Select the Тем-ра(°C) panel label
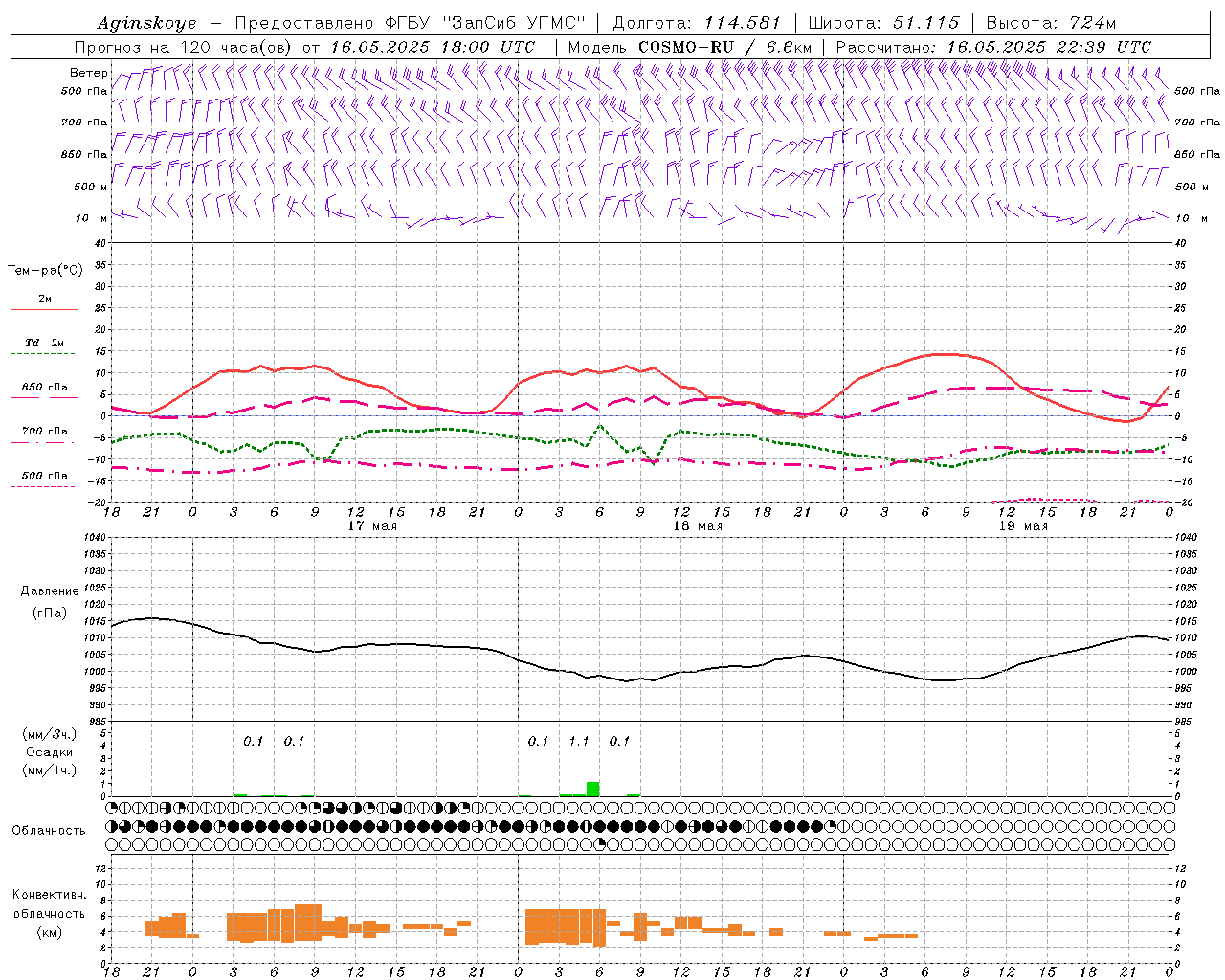 pyautogui.click(x=45, y=271)
